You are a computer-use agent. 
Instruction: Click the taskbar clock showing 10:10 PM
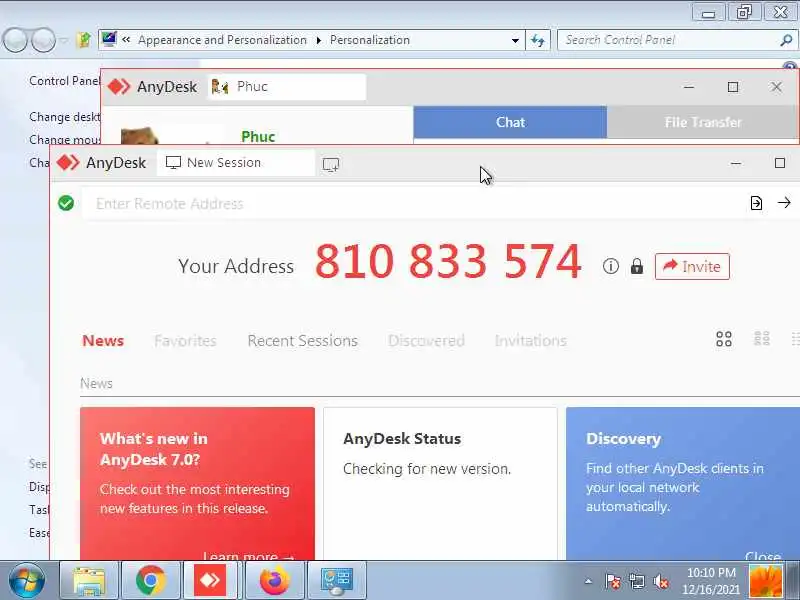(711, 581)
